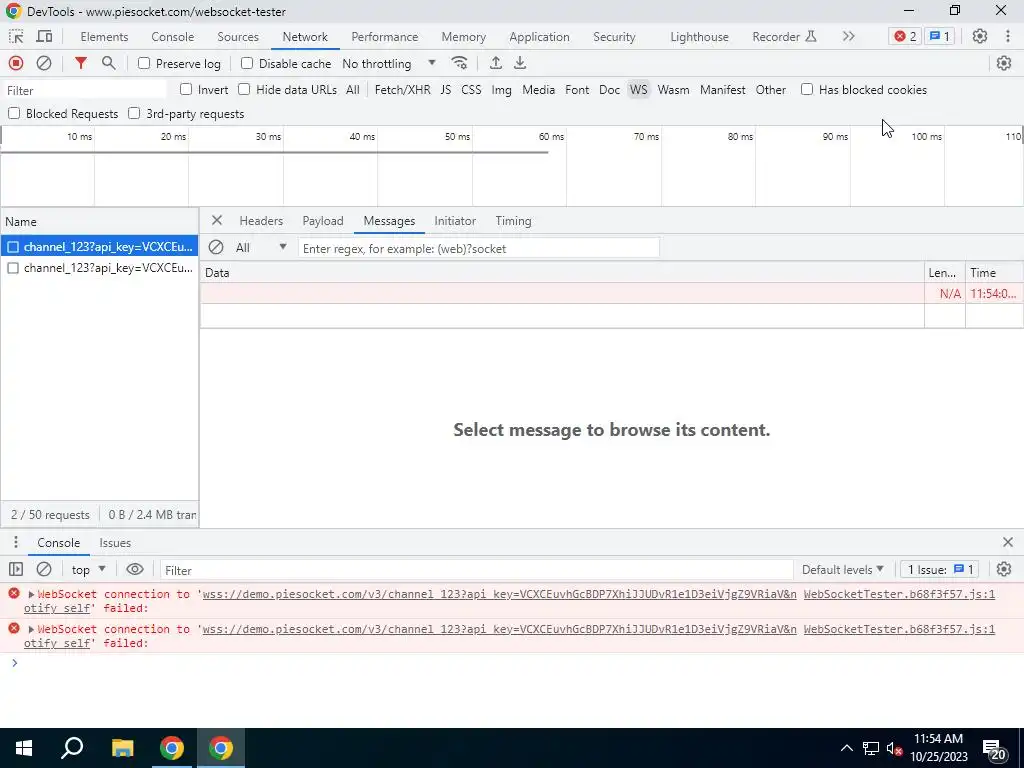
Task: Open Windows taskbar search
Action: (72, 748)
